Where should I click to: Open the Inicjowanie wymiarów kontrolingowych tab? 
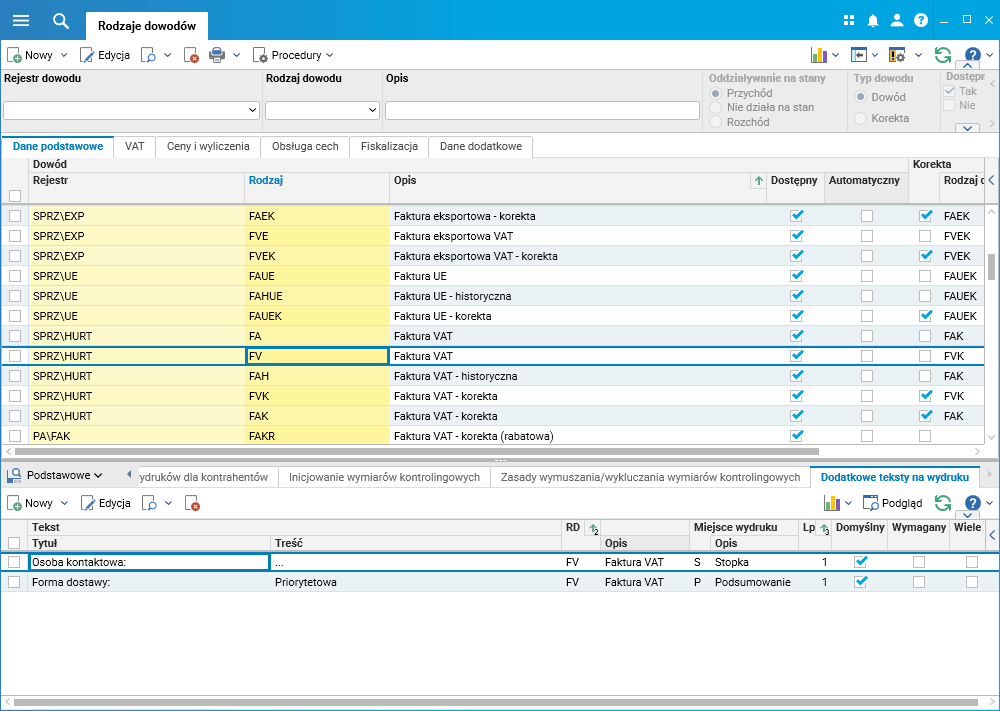(384, 477)
